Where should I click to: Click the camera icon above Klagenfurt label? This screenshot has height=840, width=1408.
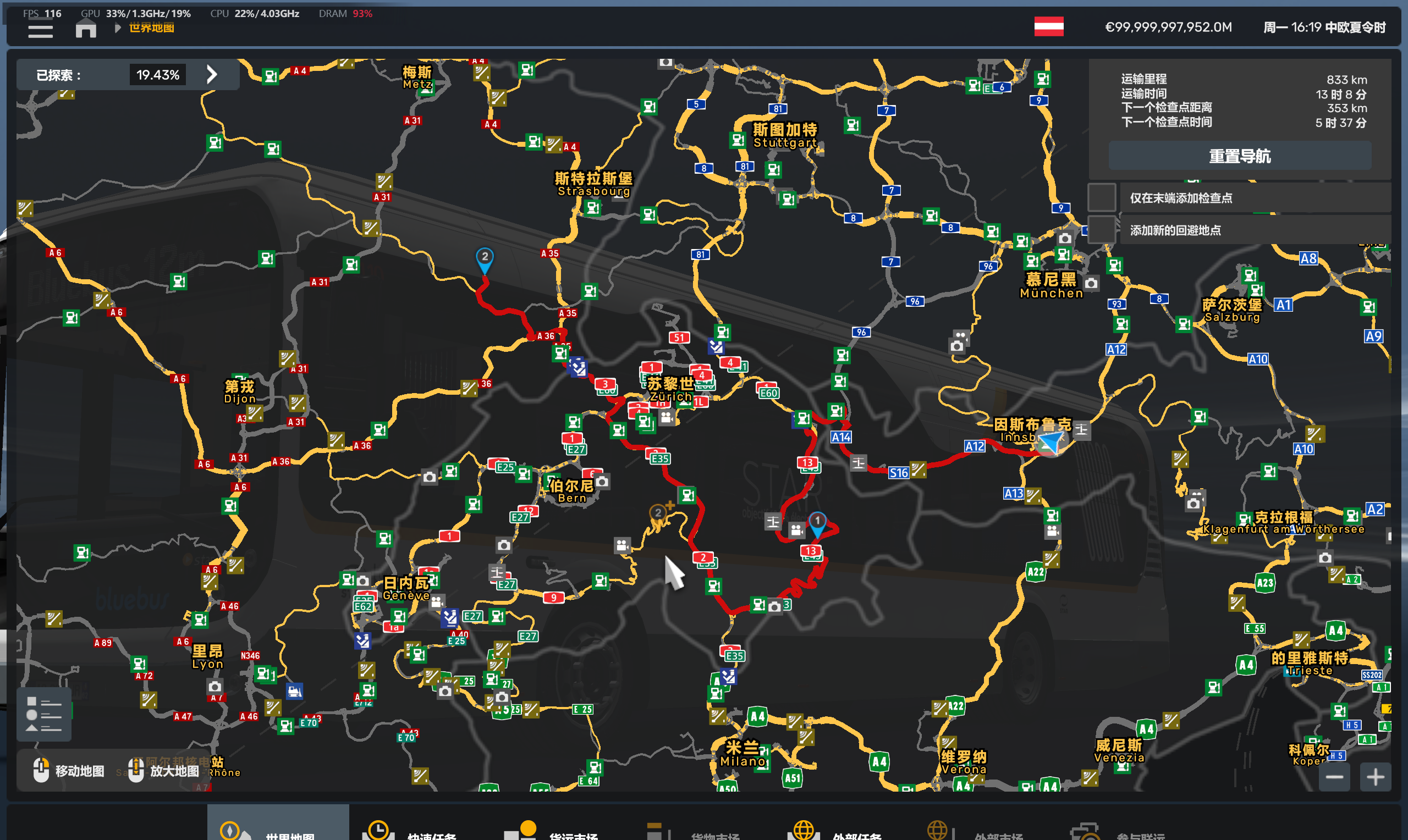click(1193, 503)
